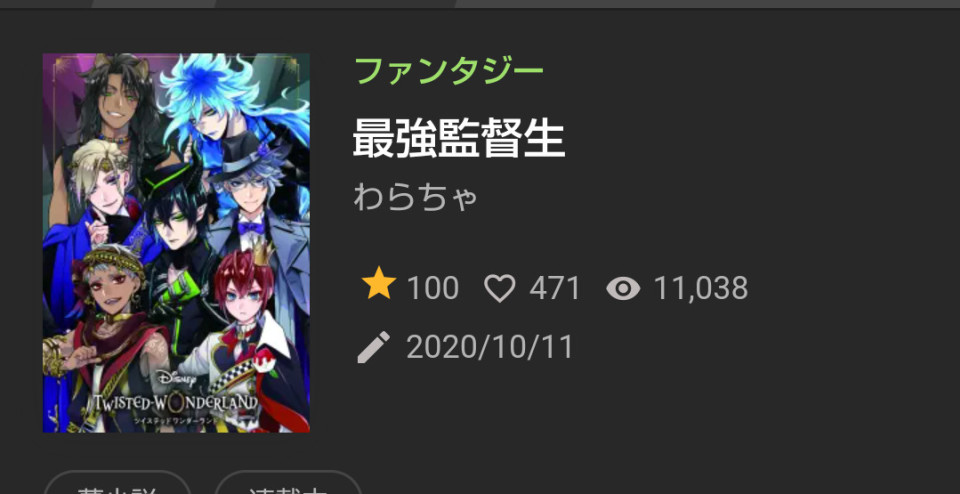Screen dimensions: 960x494
Task: Click the pencil last-updated icon
Action: [x=373, y=347]
